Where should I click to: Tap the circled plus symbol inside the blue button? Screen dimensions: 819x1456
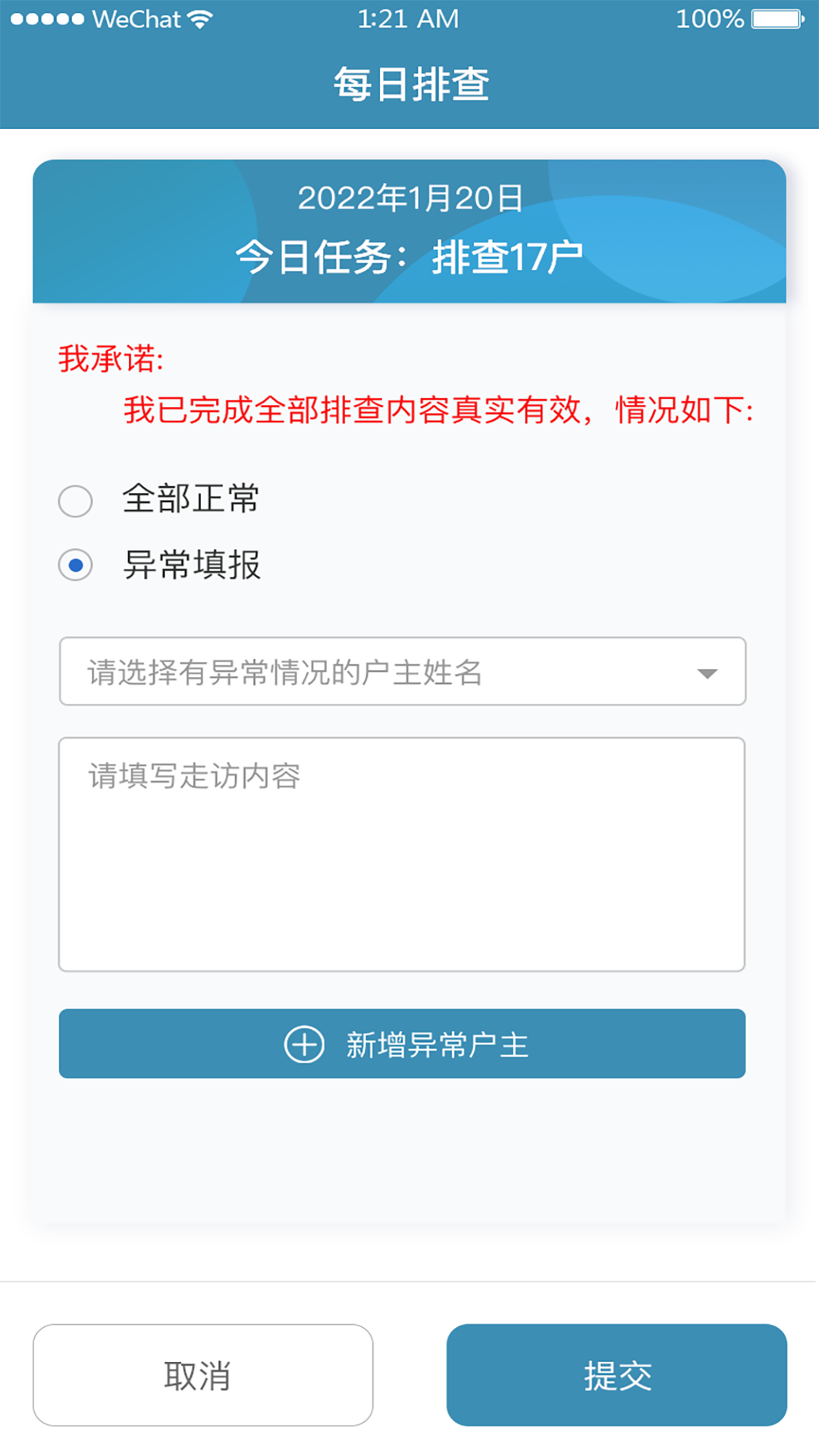304,1044
